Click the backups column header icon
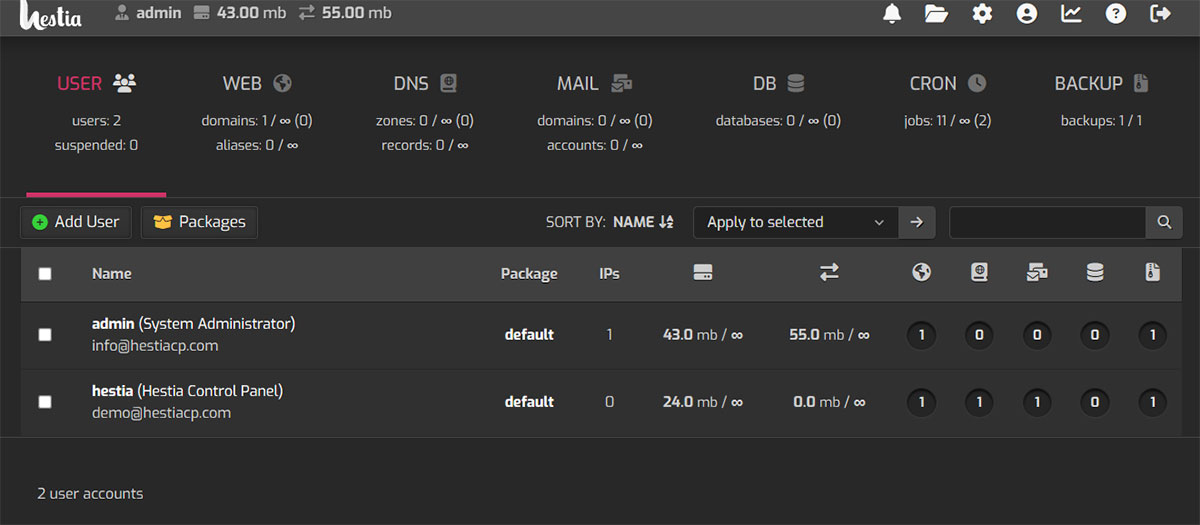 [x=1153, y=272]
